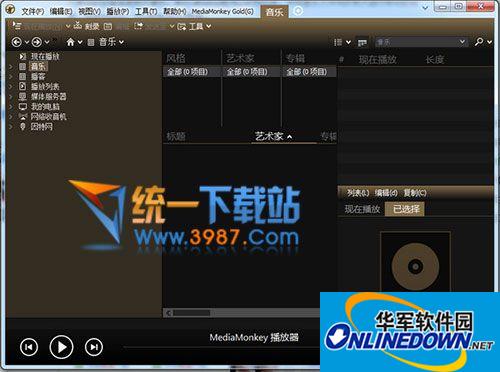500x372 pixels.
Task: Select 全部 (0 项目) under 风格
Action: tap(192, 72)
